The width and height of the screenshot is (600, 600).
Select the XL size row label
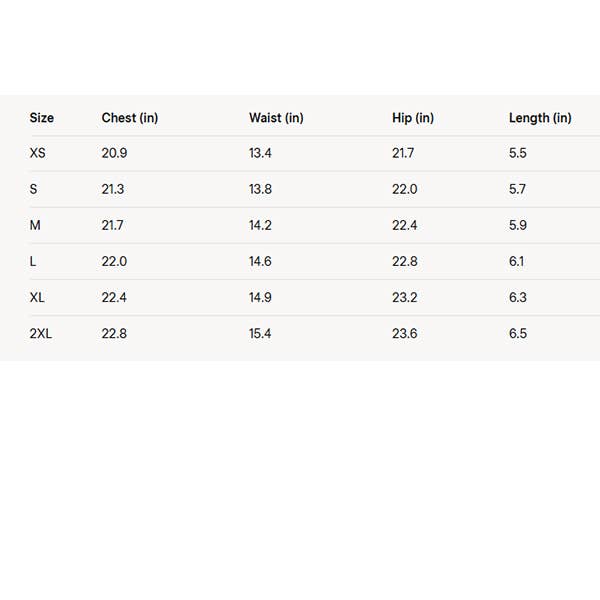tap(38, 297)
